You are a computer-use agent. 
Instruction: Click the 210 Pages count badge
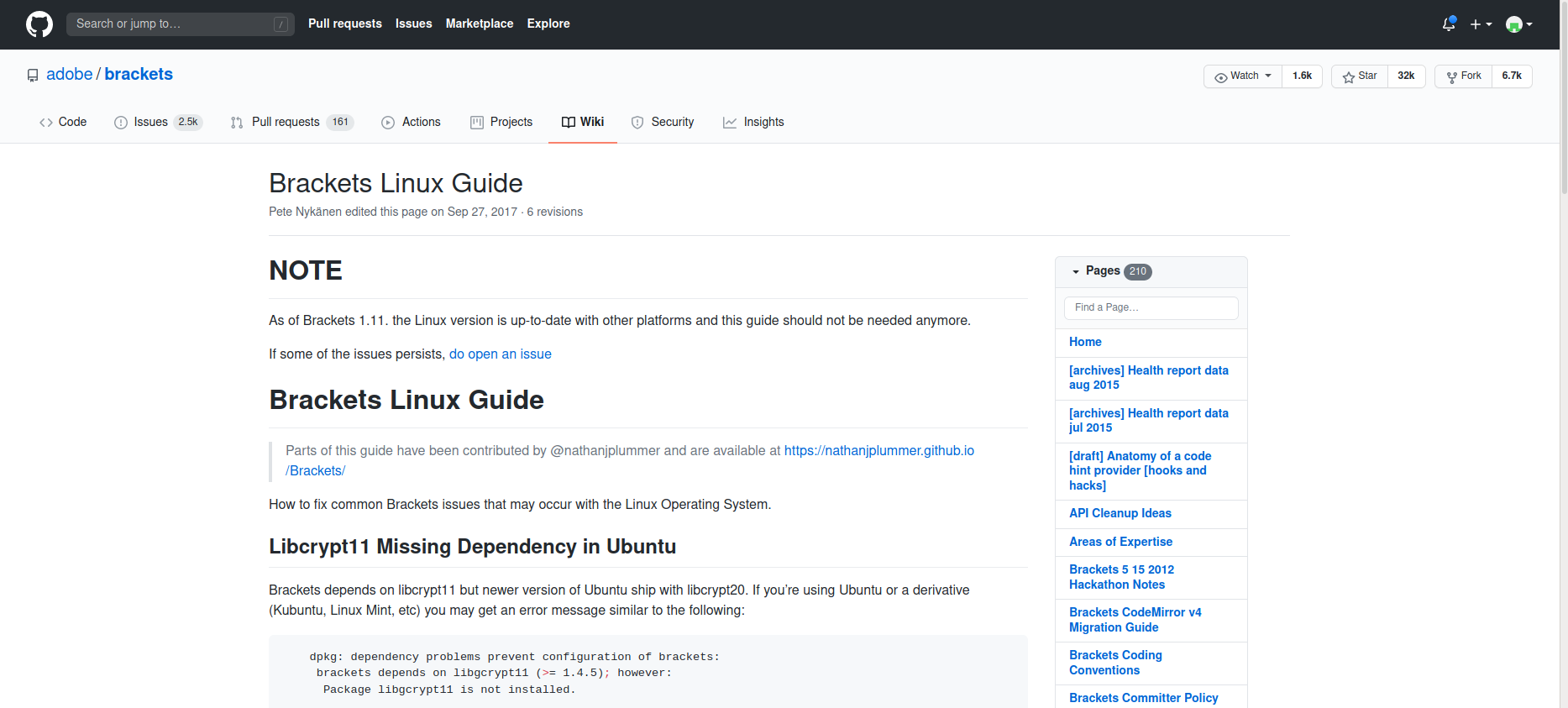(1138, 272)
